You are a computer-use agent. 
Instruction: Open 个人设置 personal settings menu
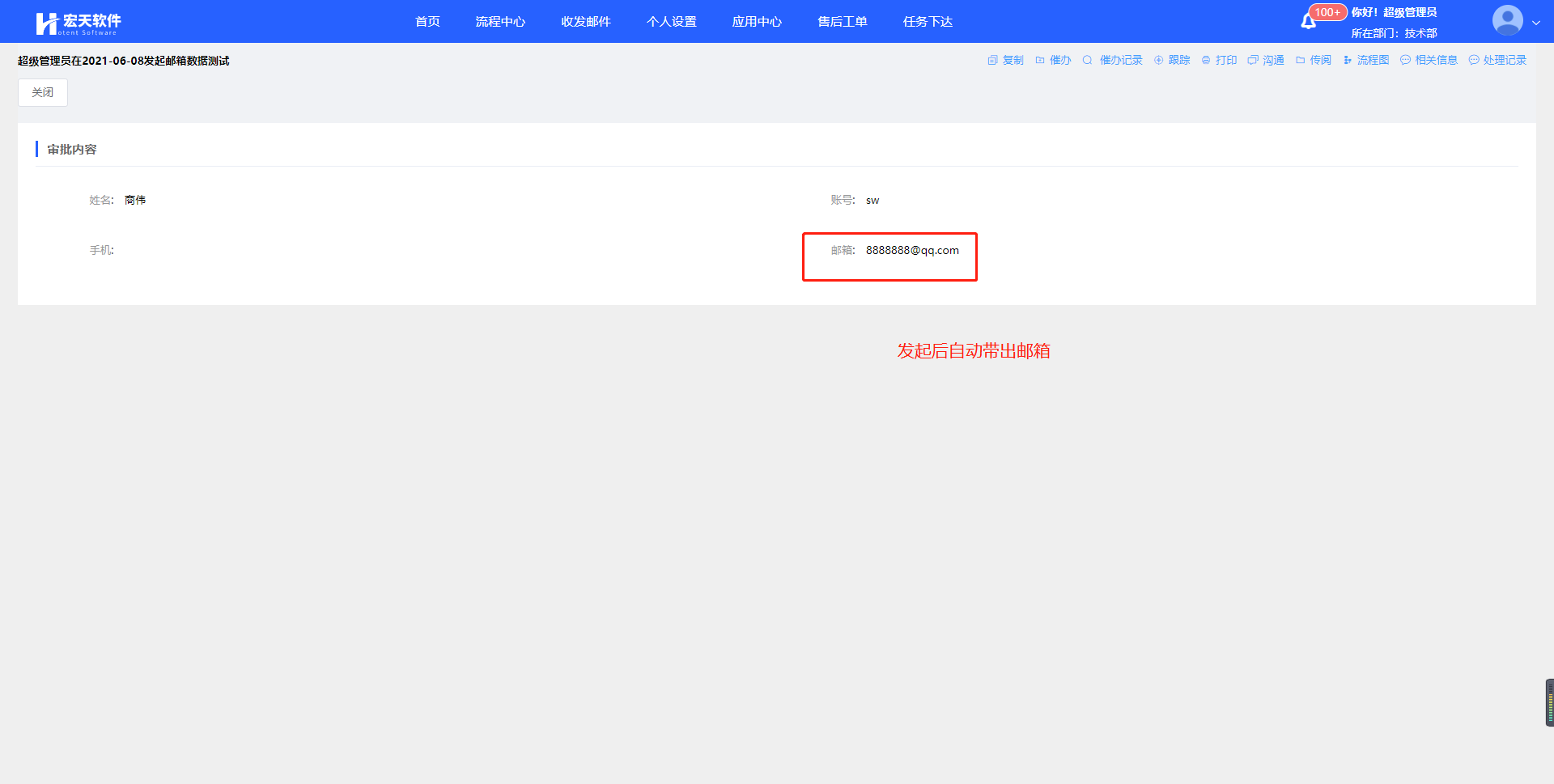pos(672,22)
